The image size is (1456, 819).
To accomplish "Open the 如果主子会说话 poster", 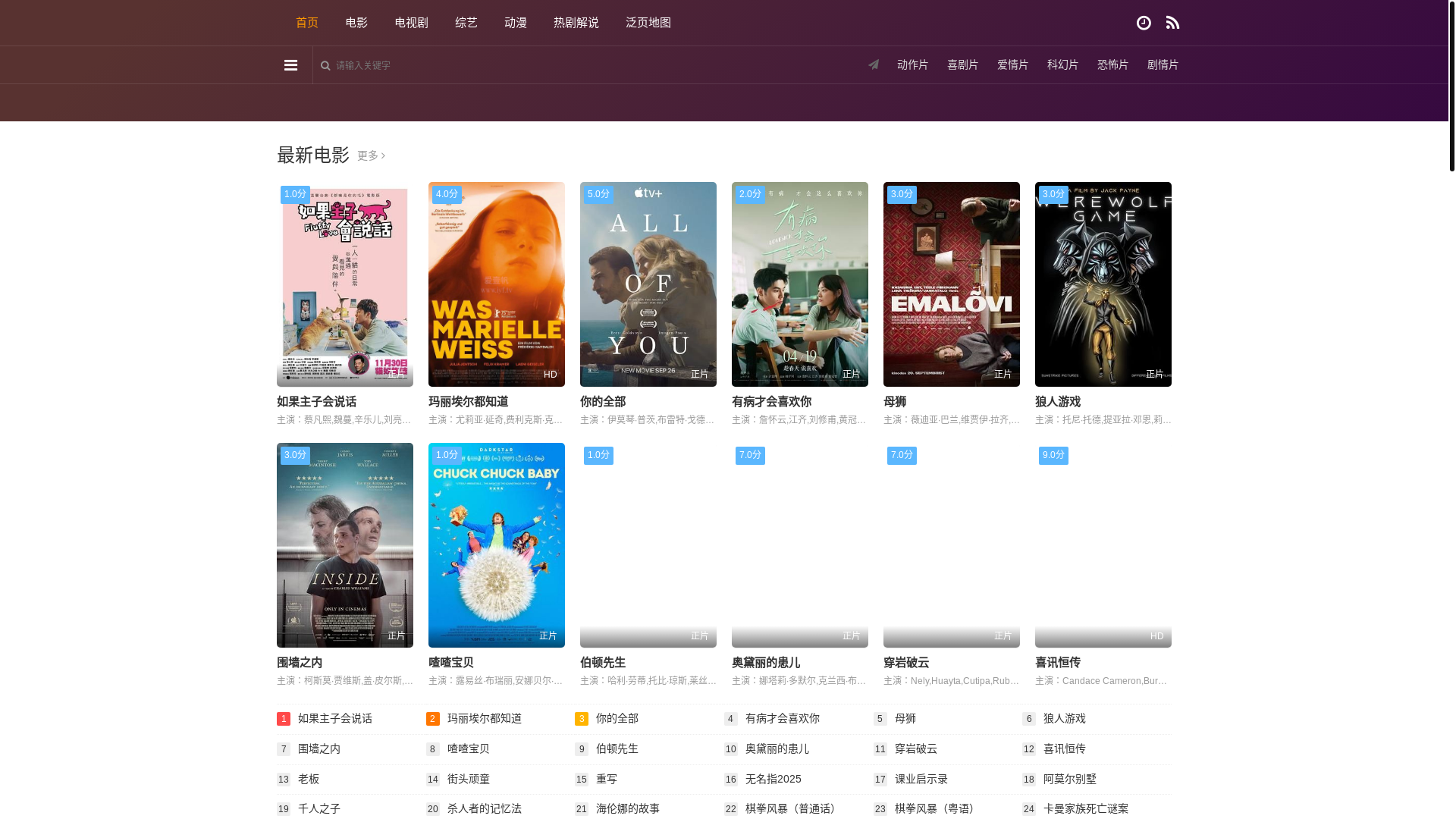I will [345, 284].
